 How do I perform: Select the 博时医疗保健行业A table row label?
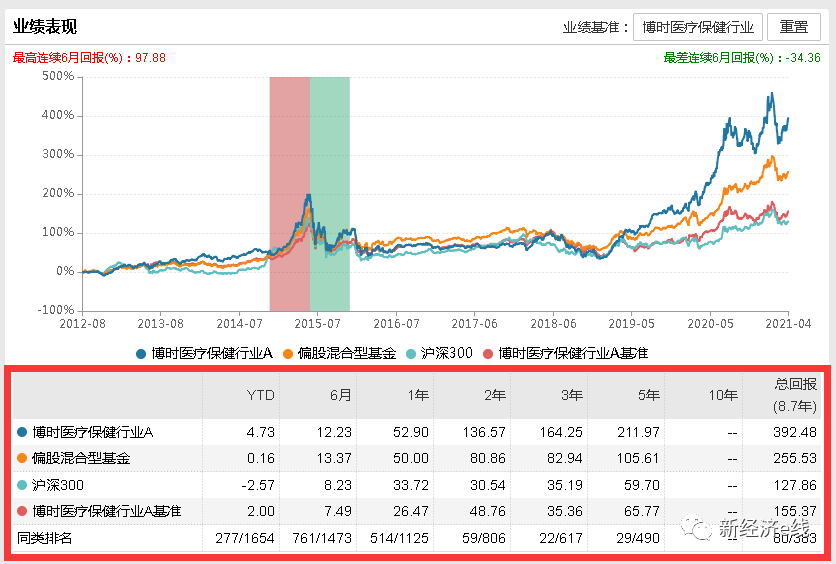pos(93,432)
